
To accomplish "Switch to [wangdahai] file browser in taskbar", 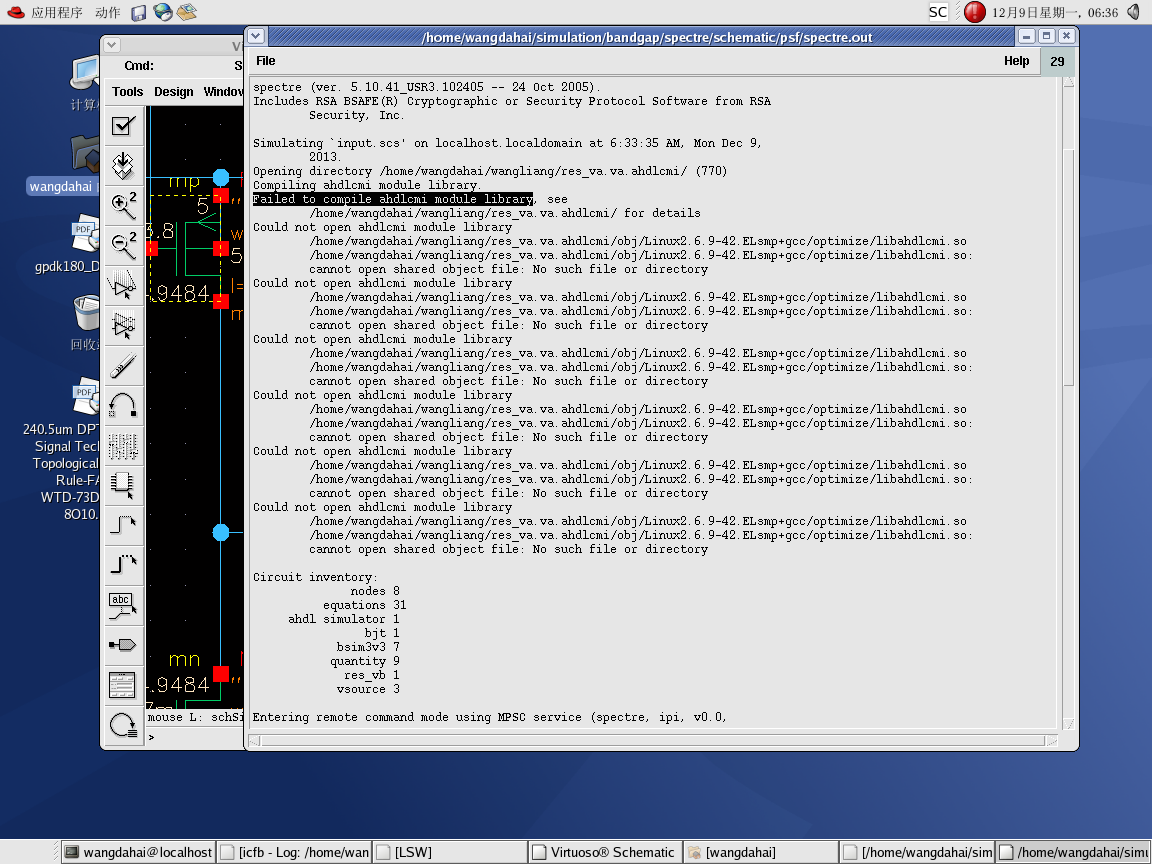I will pos(762,852).
